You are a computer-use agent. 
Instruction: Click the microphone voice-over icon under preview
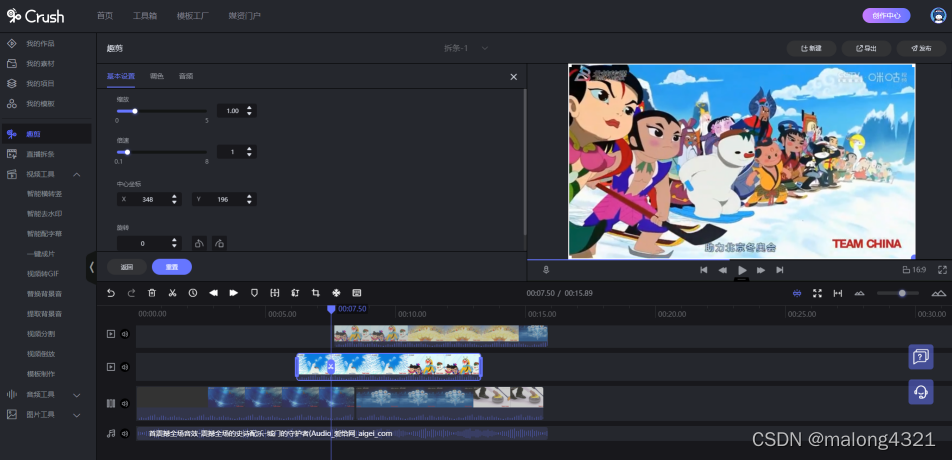(546, 270)
